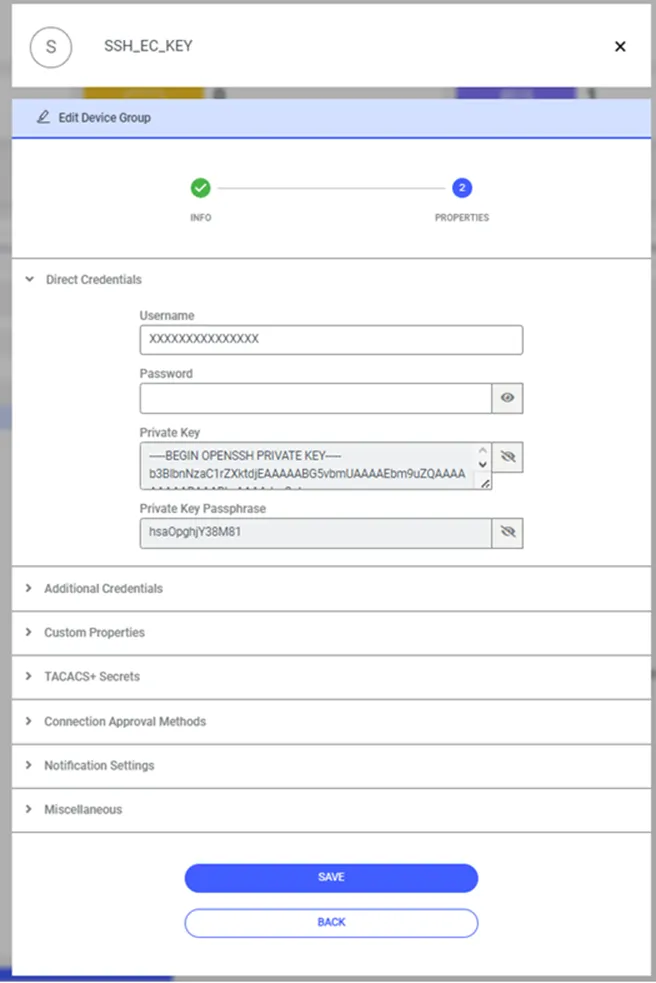Click the SAVE button
The image size is (656, 983).
pos(331,878)
